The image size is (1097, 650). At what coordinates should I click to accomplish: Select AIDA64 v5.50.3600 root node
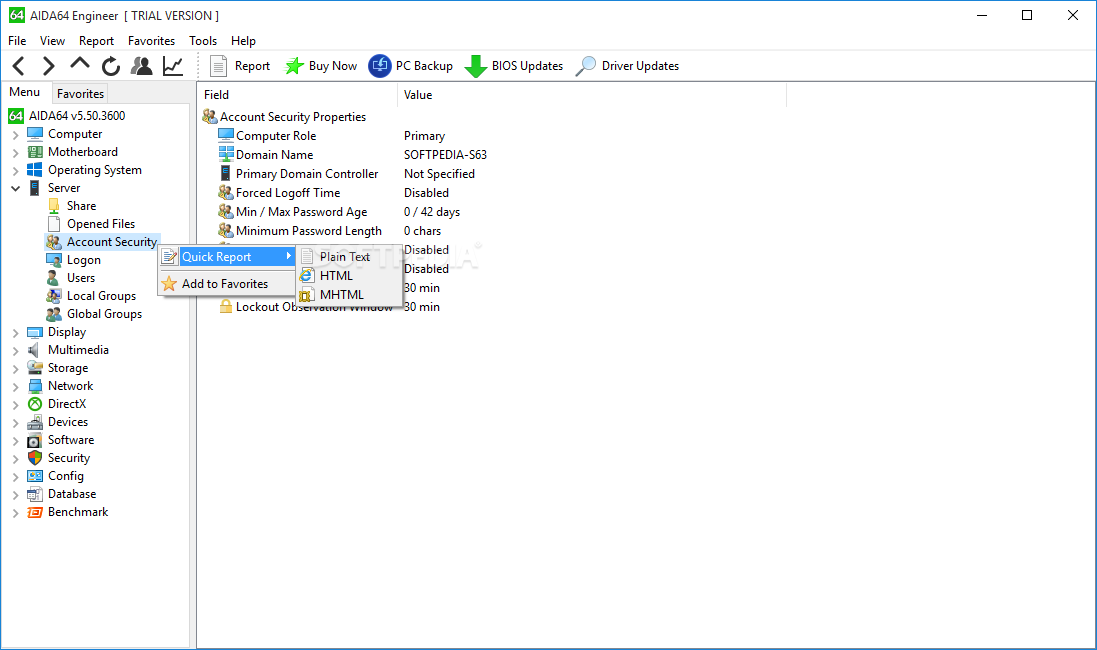pyautogui.click(x=67, y=115)
